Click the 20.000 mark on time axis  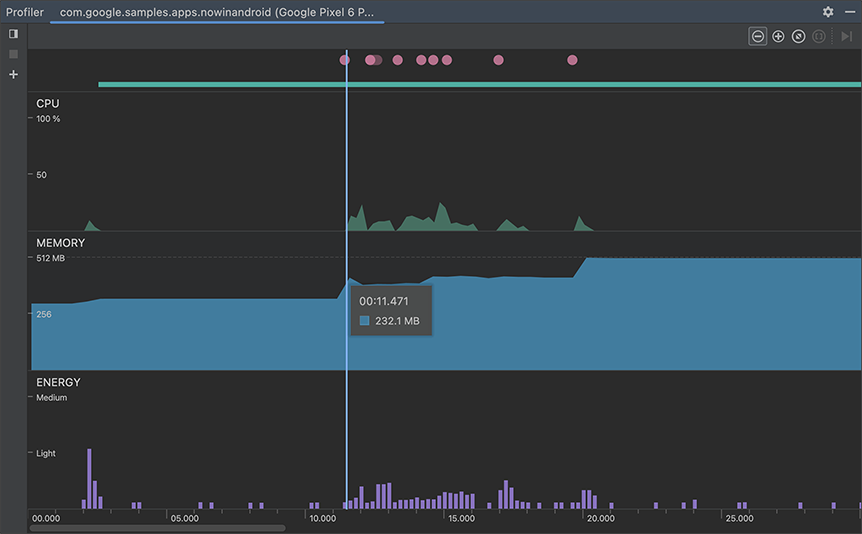[600, 518]
